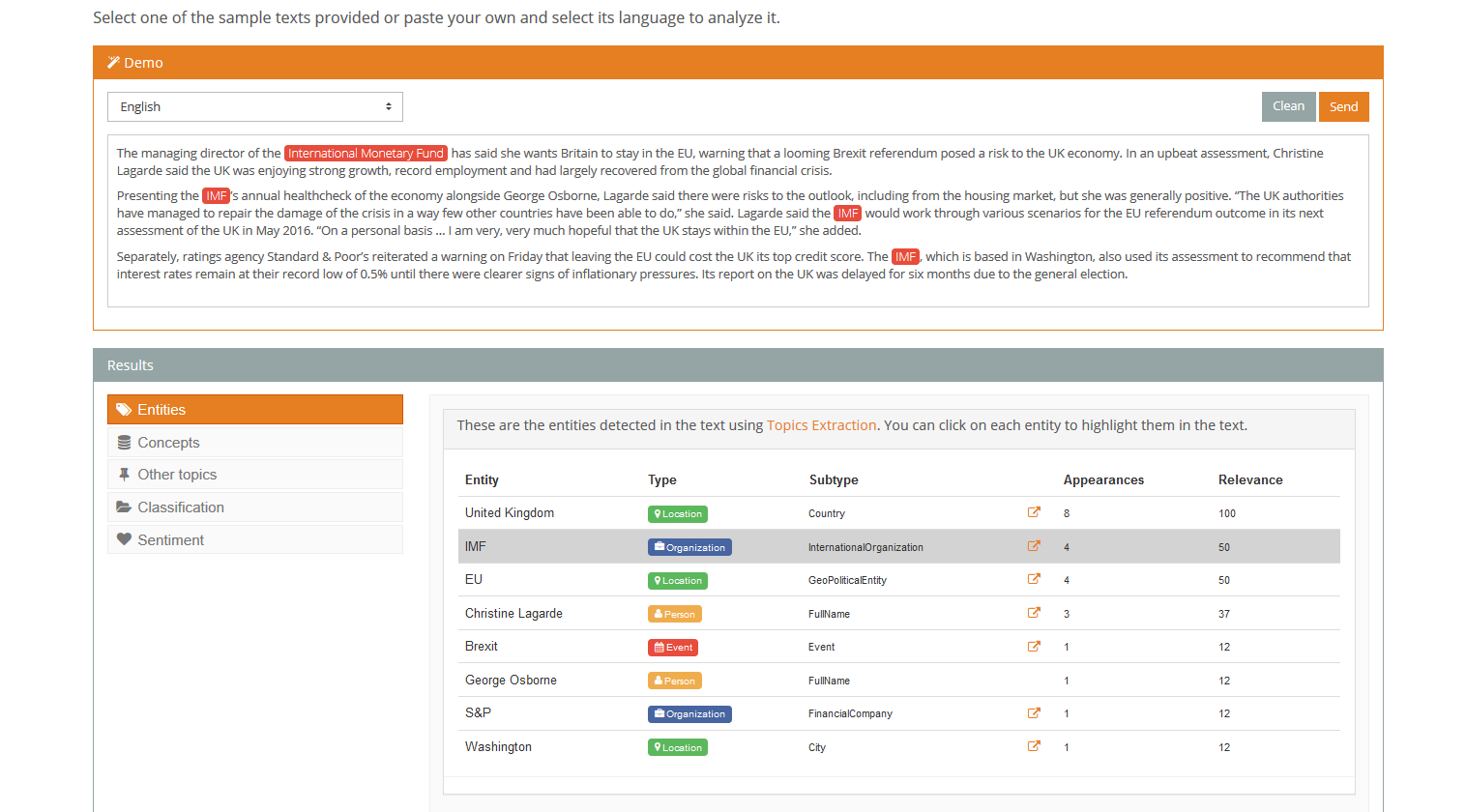Click relevance value 100 for United Kingdom
1466x812 pixels.
1227,514
